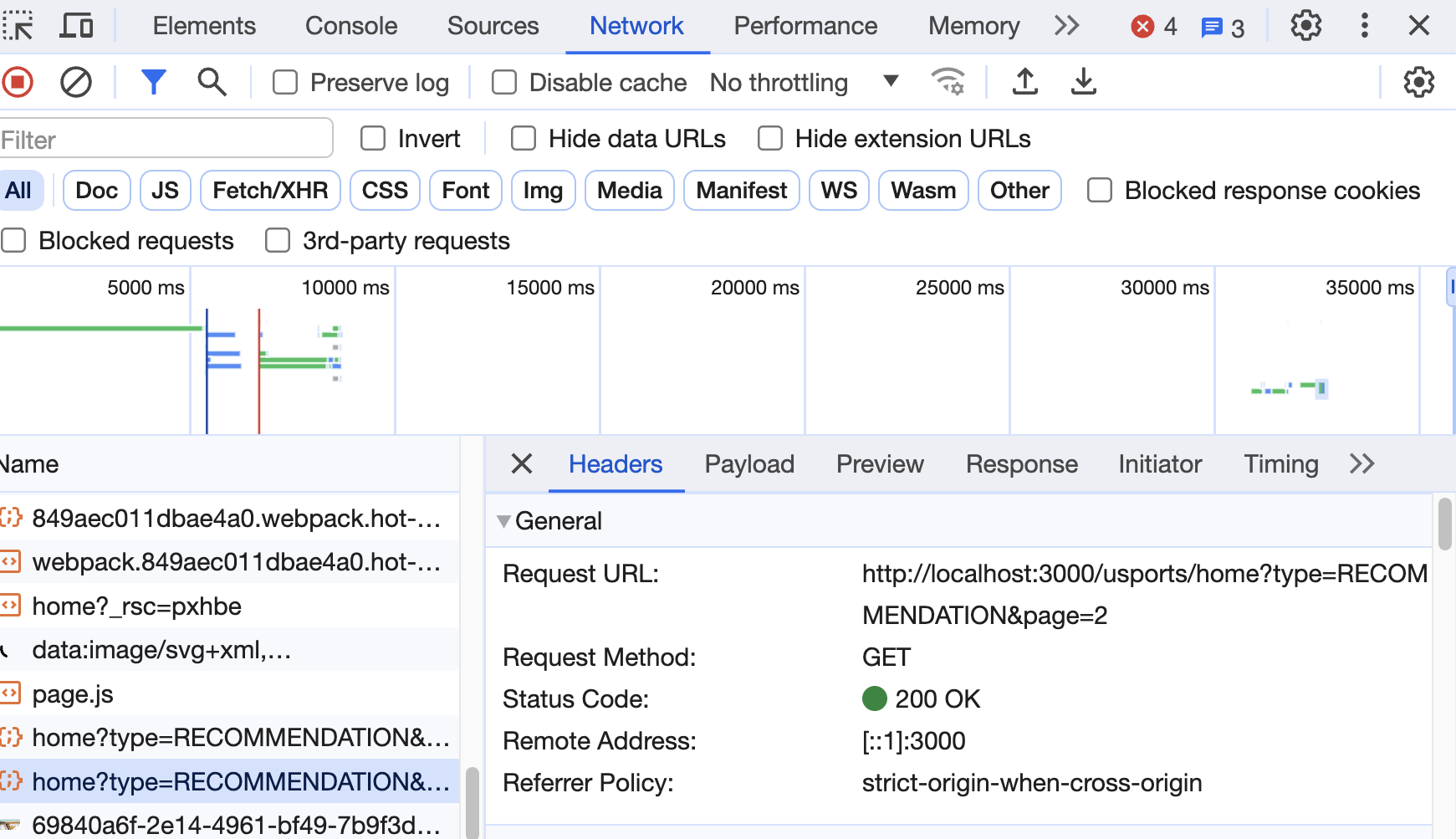Toggle the device toolbar icon

[76, 26]
